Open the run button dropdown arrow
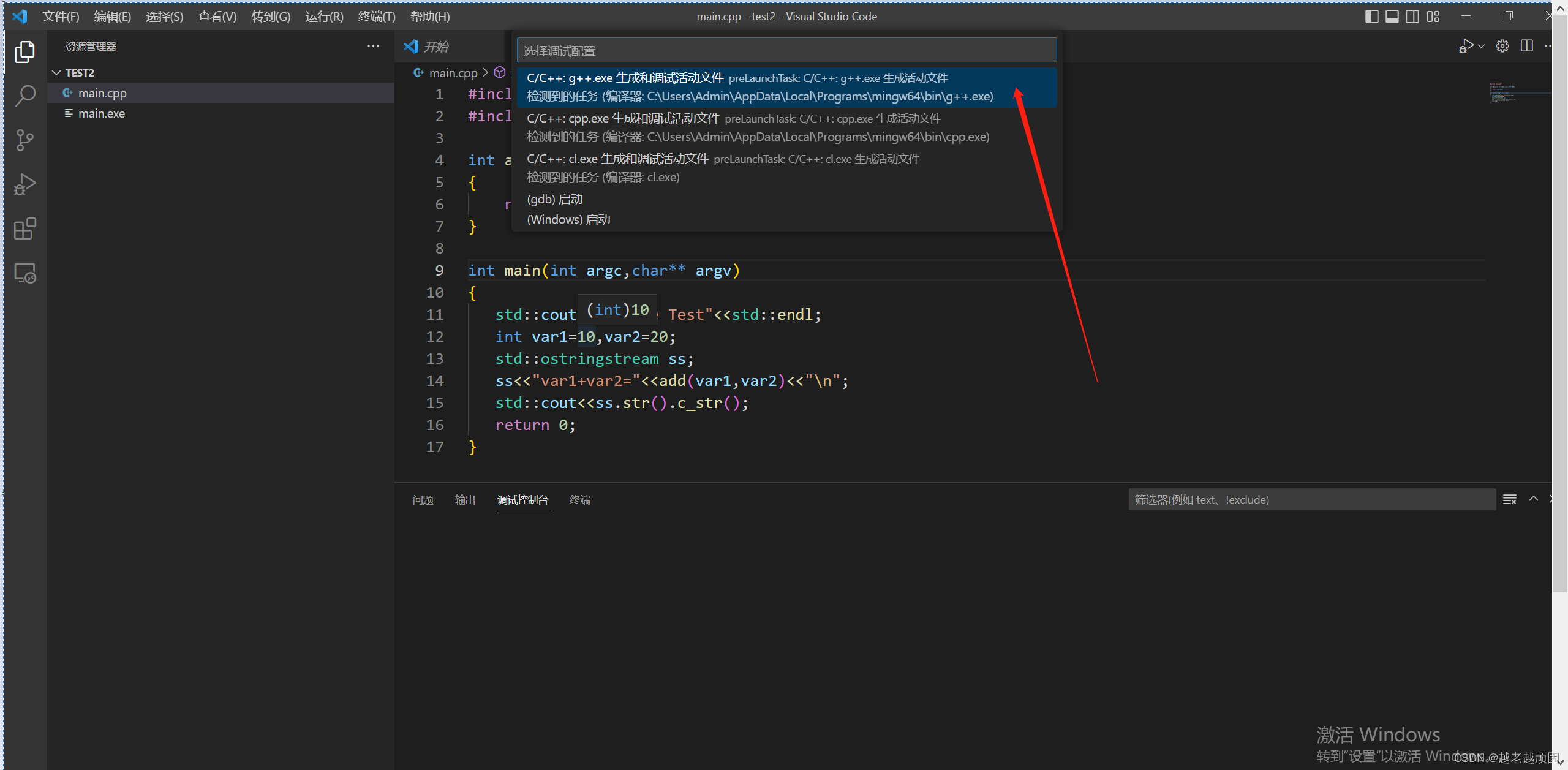Viewport: 1568px width, 770px height. tap(1482, 47)
